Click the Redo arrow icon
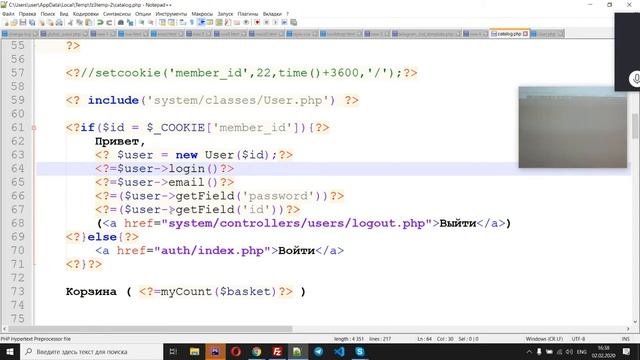This screenshot has width=640, height=360. point(109,22)
